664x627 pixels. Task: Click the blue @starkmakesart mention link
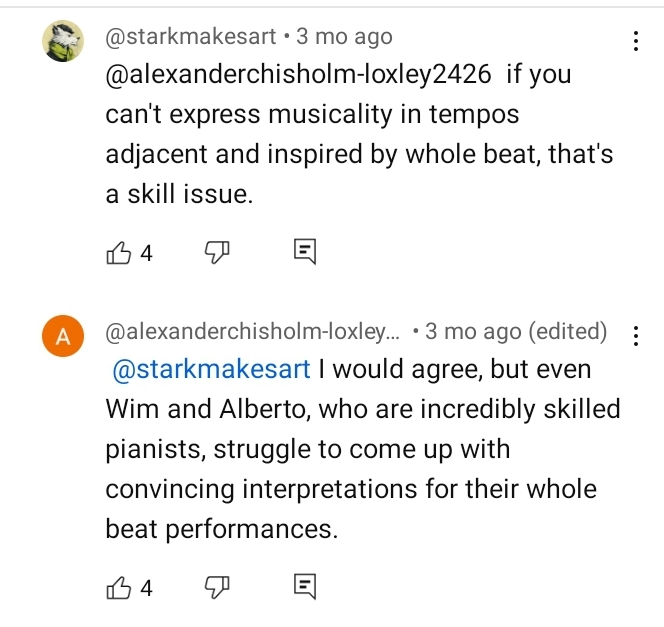pyautogui.click(x=211, y=369)
